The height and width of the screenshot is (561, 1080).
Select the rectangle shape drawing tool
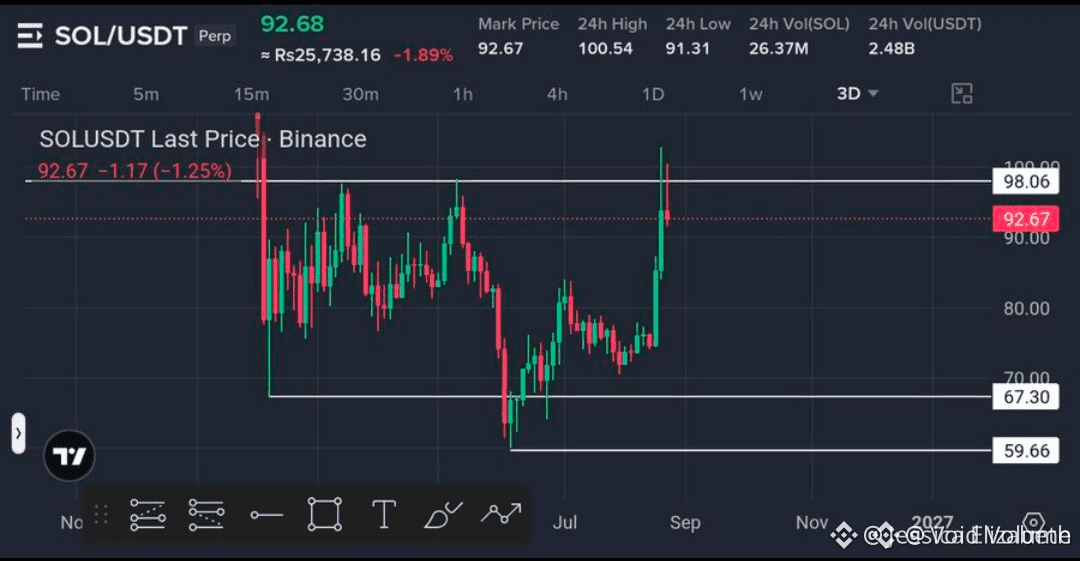coord(324,514)
